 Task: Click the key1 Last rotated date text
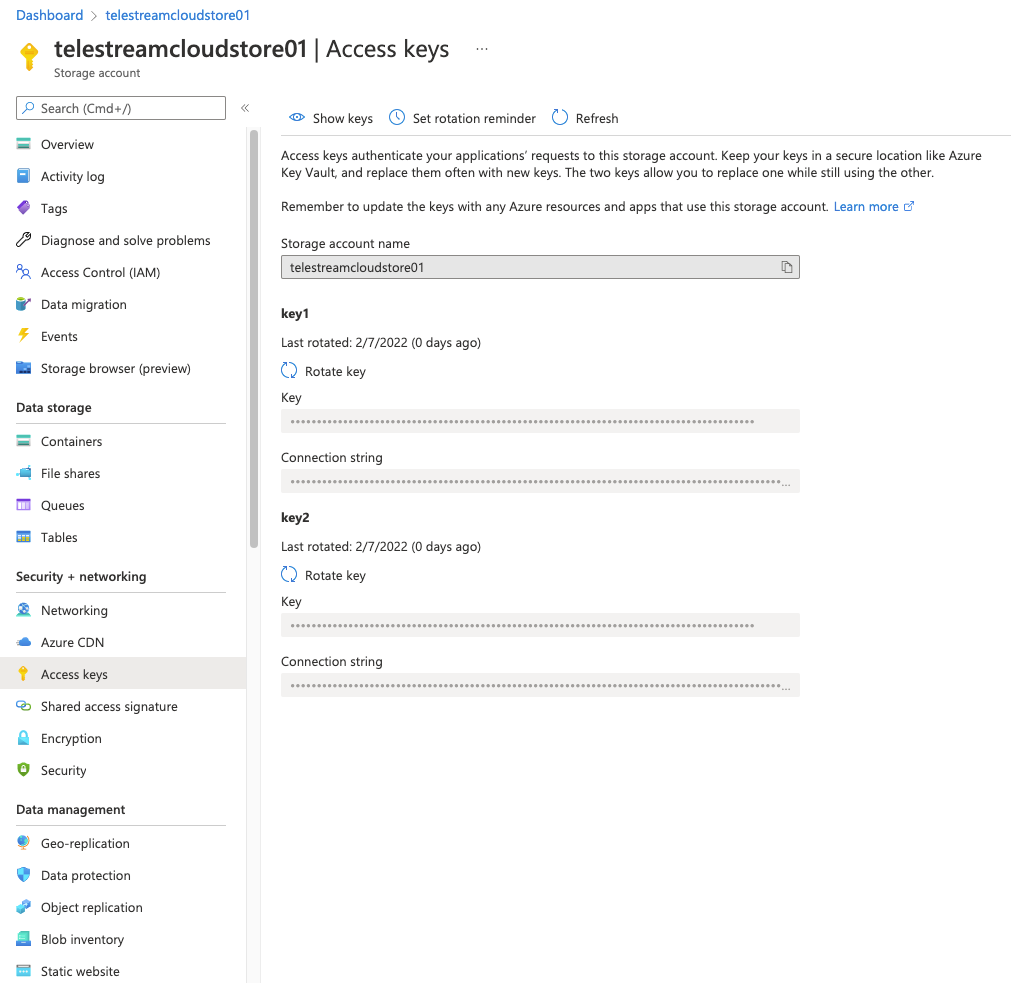(x=381, y=342)
